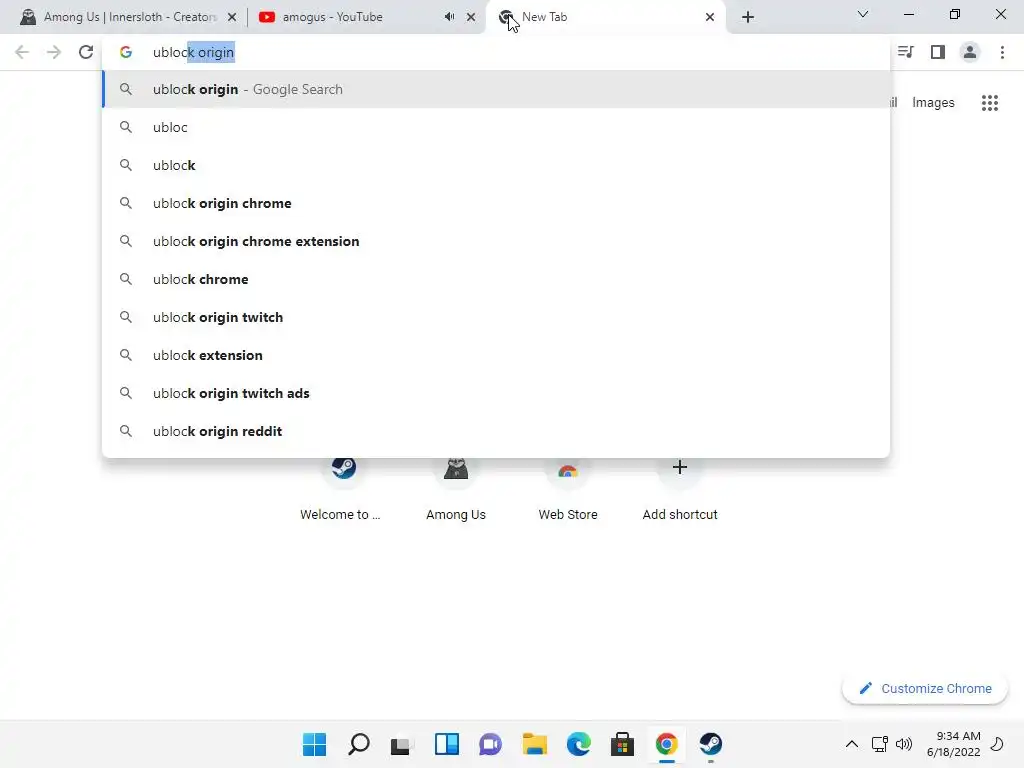The width and height of the screenshot is (1024, 768).
Task: Close the amogus YouTube tab
Action: pyautogui.click(x=471, y=17)
